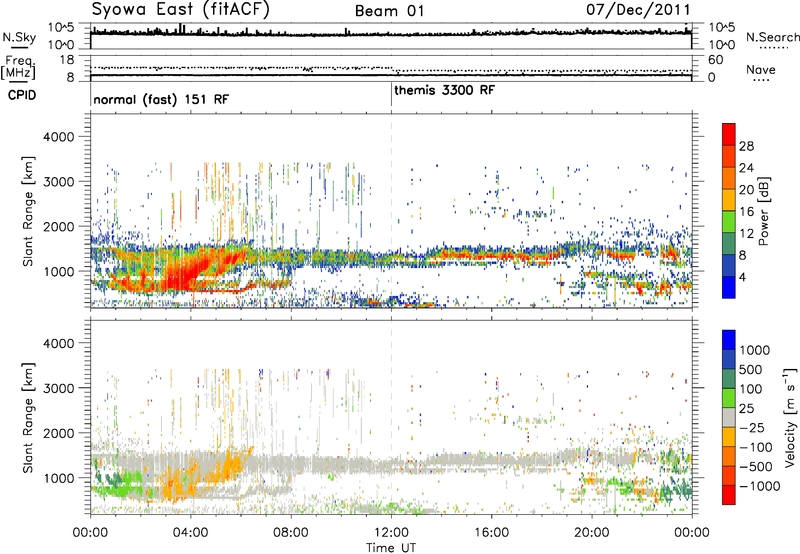
Task: Click the intense red power echo near 04:00
Action: [189, 275]
